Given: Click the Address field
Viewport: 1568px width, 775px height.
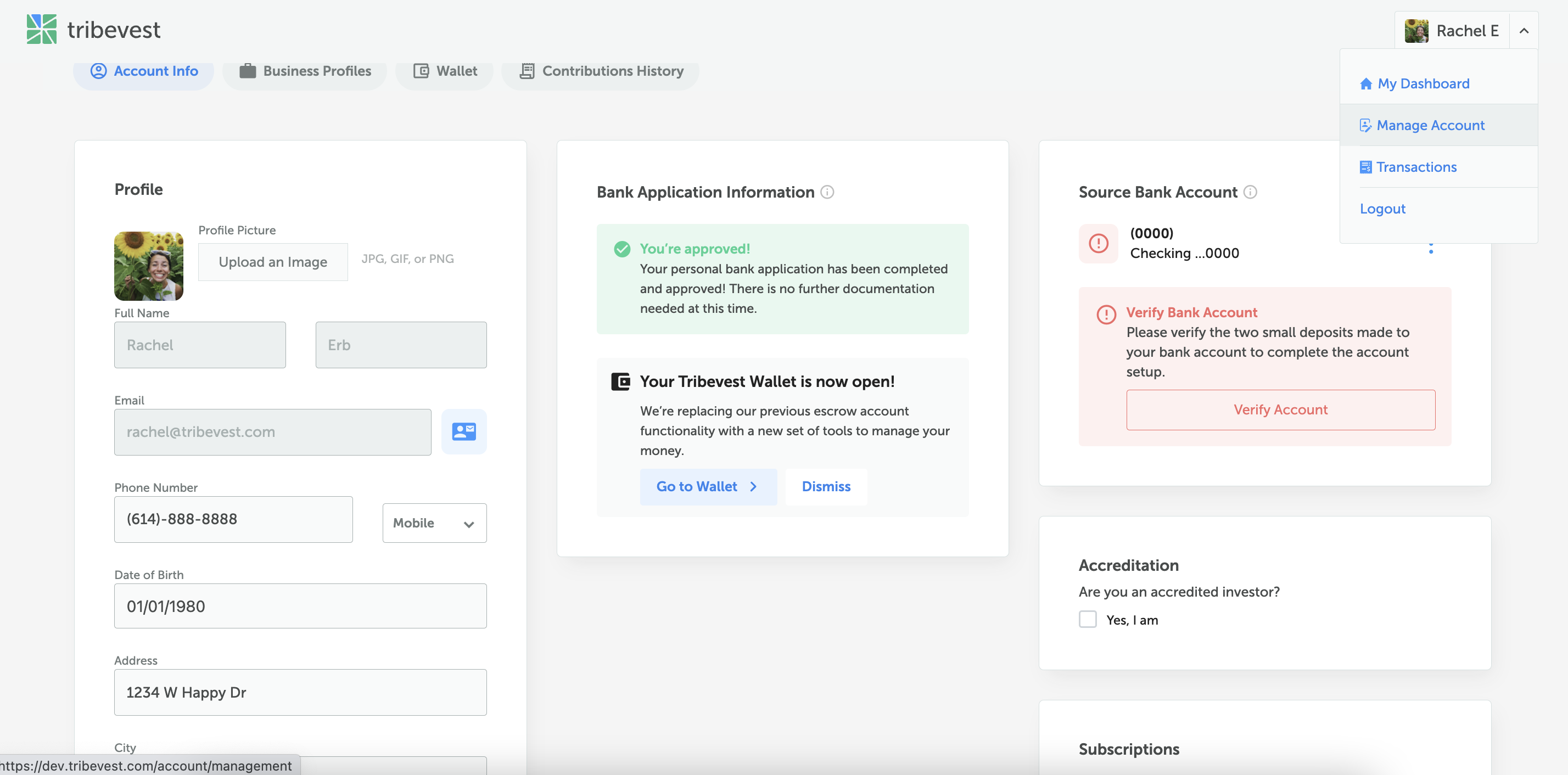Looking at the screenshot, I should pyautogui.click(x=301, y=693).
